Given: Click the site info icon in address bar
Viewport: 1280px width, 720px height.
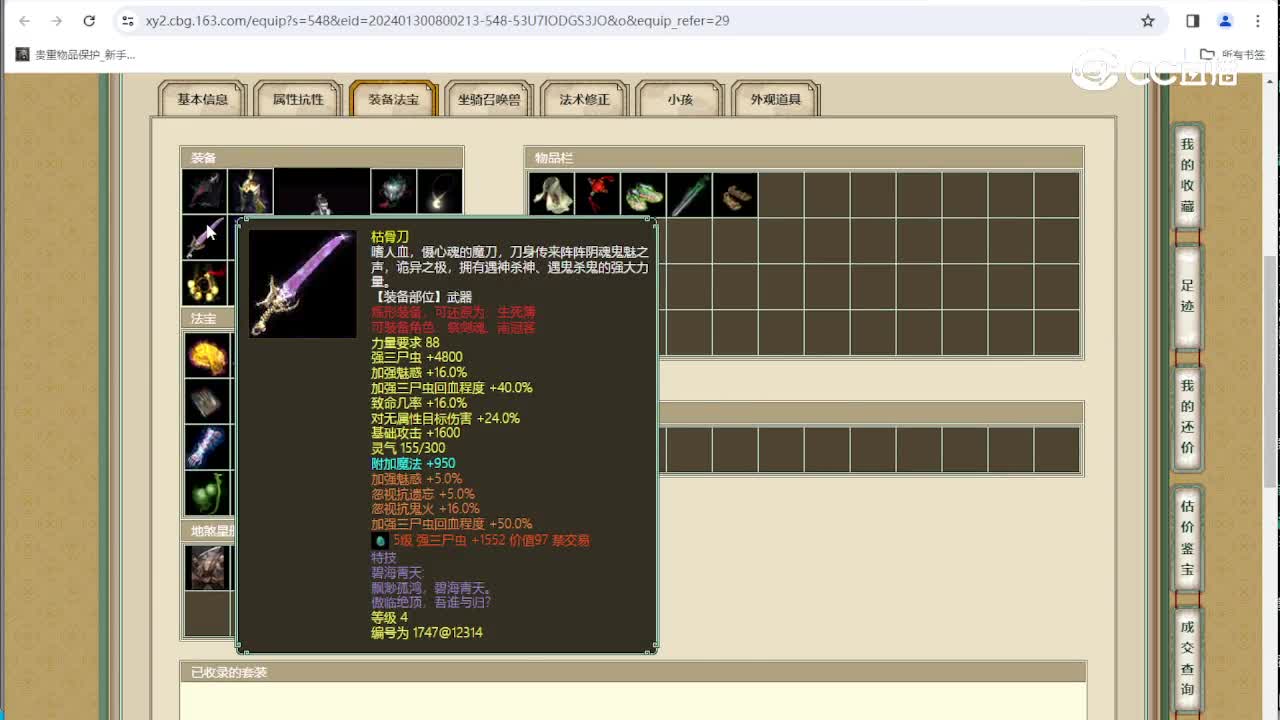Looking at the screenshot, I should pyautogui.click(x=127, y=20).
